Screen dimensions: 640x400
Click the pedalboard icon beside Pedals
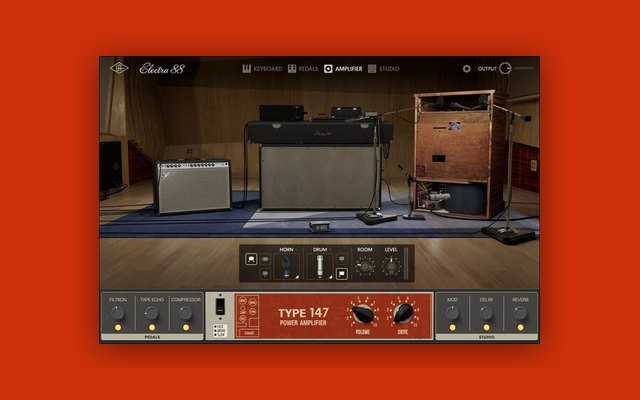coord(292,69)
